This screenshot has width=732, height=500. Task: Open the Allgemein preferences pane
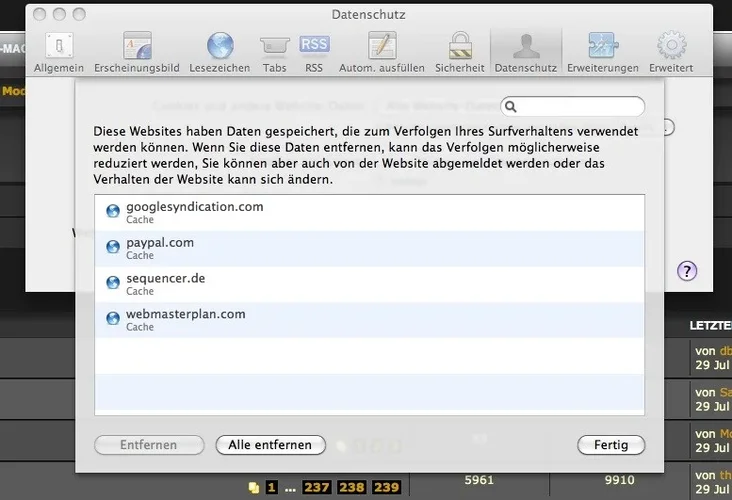click(x=59, y=52)
